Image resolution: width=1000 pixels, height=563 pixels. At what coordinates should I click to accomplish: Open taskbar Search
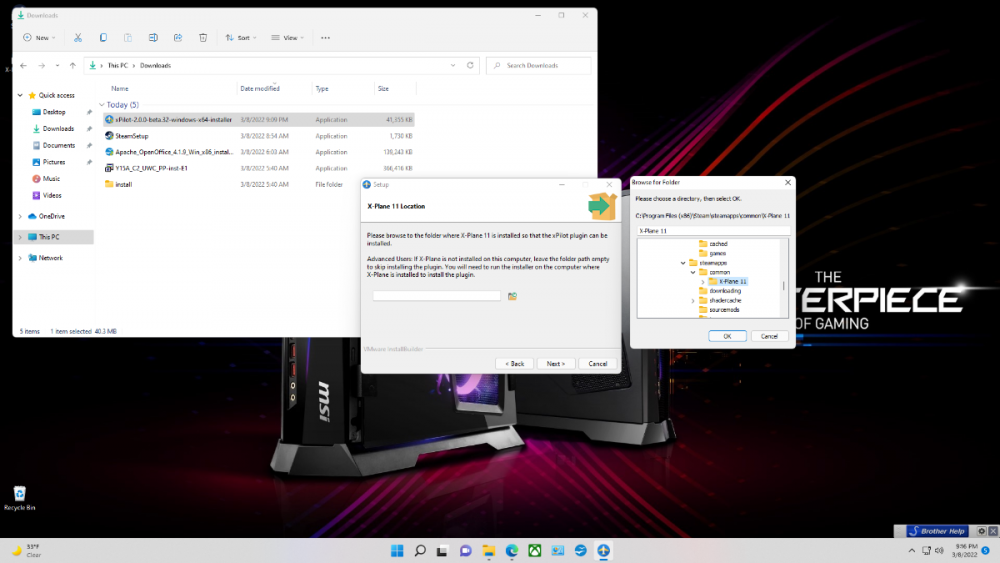pos(420,550)
